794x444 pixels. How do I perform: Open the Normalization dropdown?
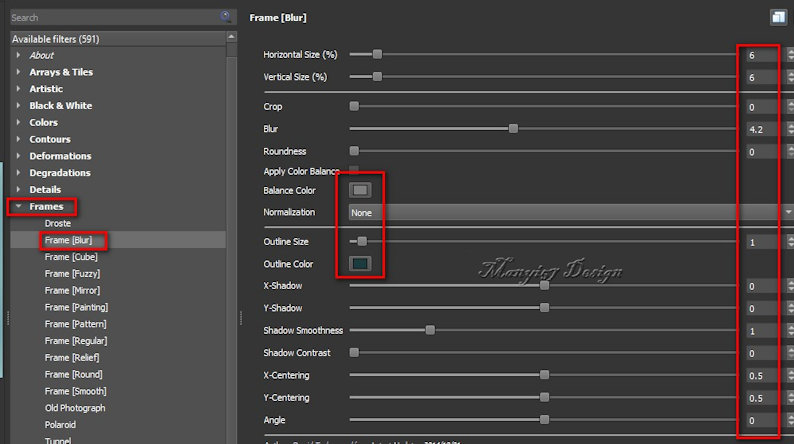(x=570, y=212)
